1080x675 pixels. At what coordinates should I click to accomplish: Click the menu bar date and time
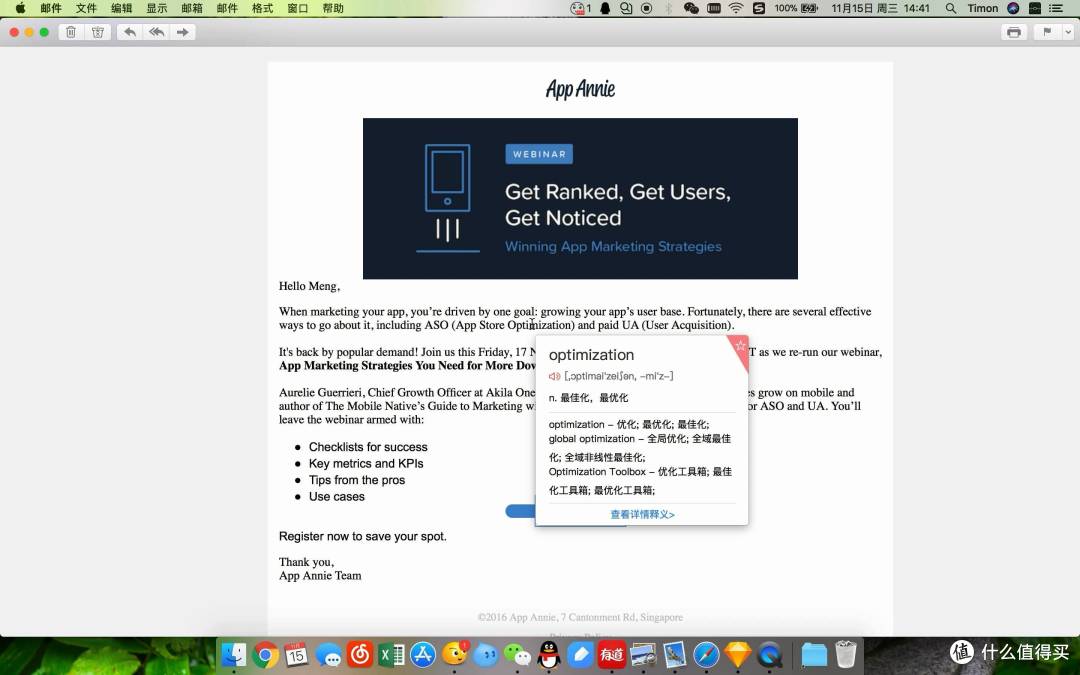(x=880, y=8)
